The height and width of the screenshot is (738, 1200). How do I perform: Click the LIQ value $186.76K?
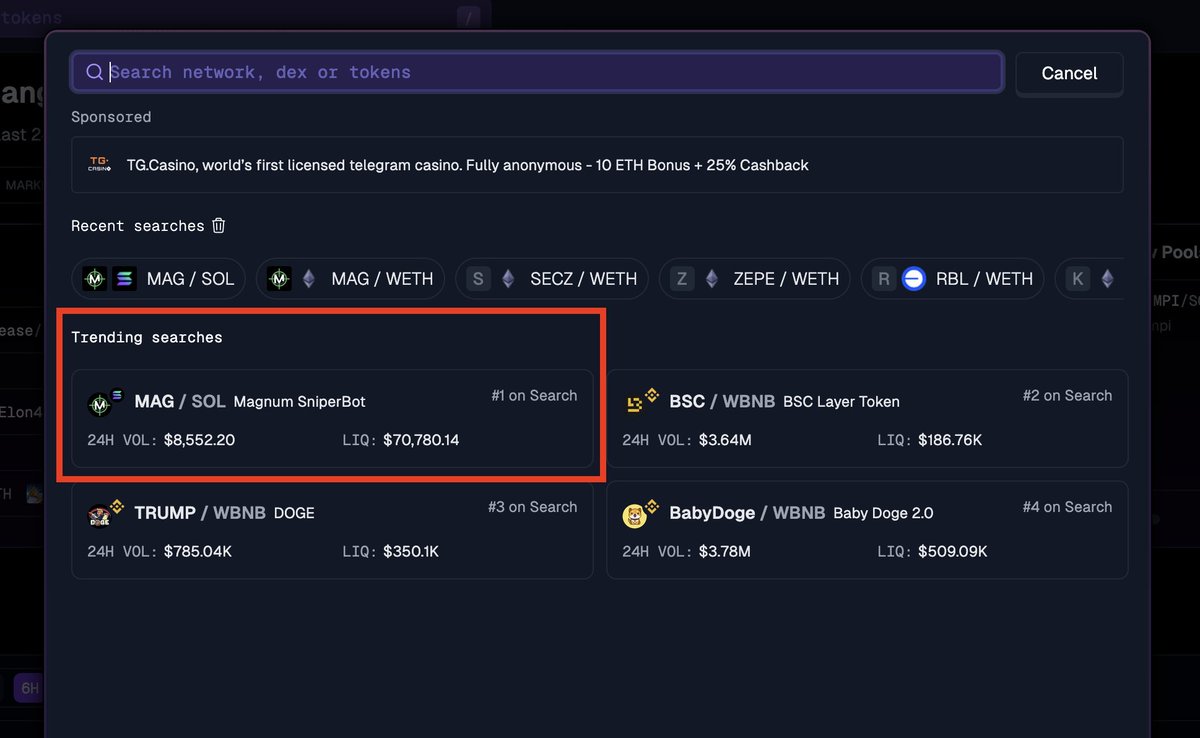[952, 439]
